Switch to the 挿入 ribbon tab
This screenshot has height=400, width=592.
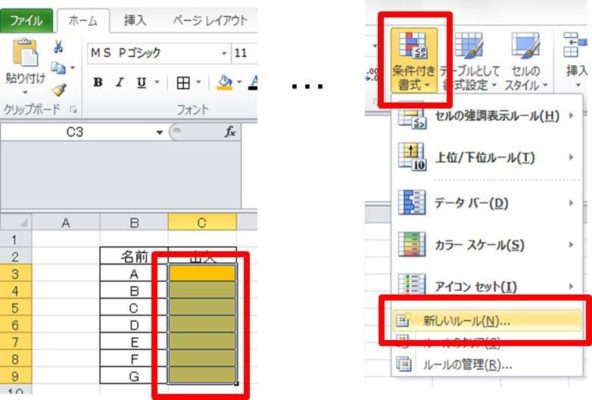135,20
